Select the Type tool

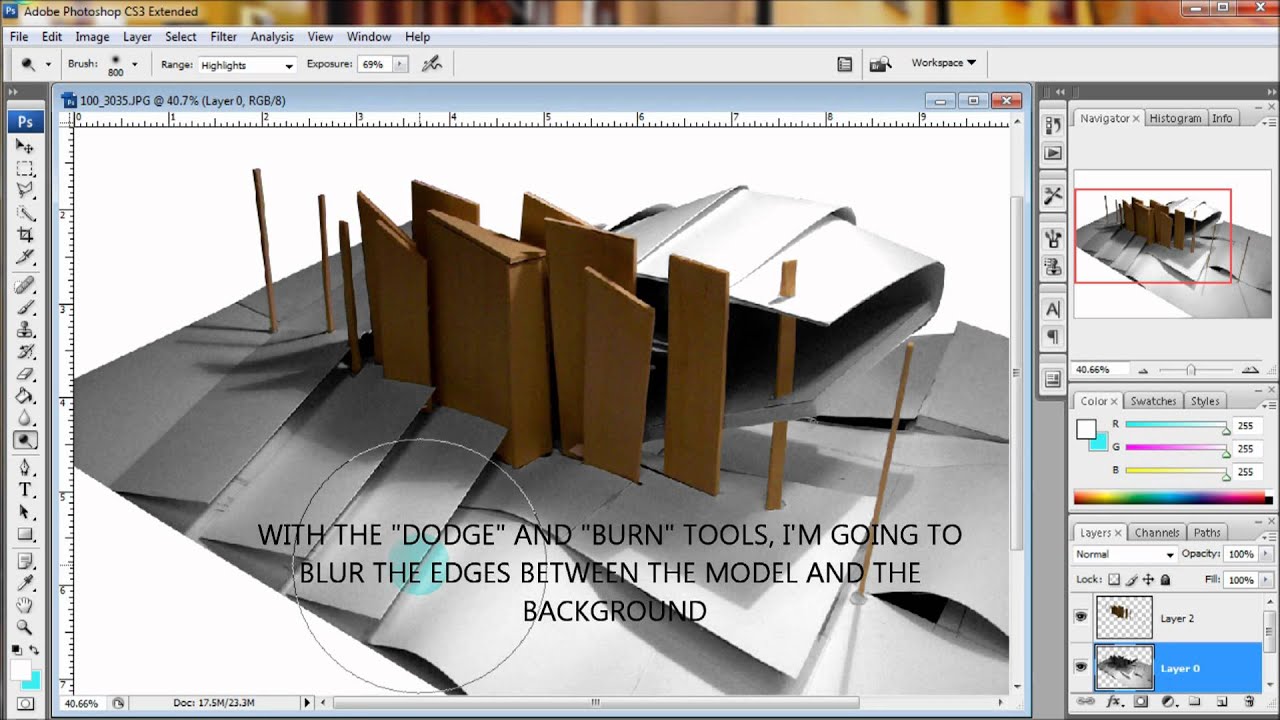(x=25, y=490)
